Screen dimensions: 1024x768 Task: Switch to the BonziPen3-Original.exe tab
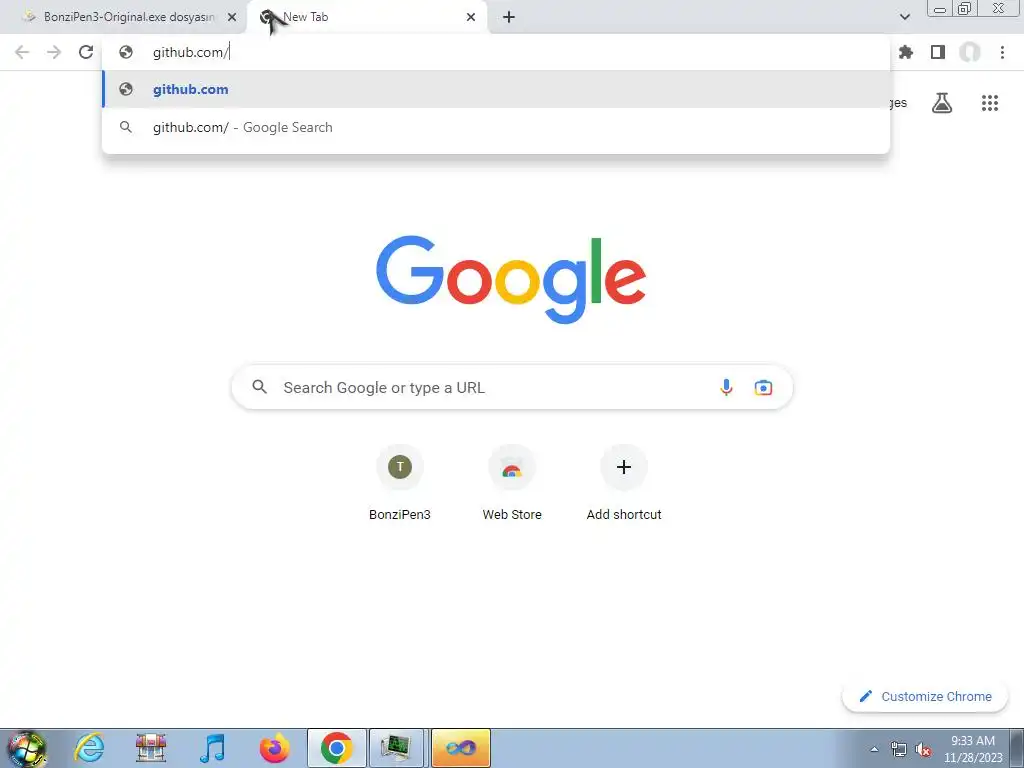124,17
